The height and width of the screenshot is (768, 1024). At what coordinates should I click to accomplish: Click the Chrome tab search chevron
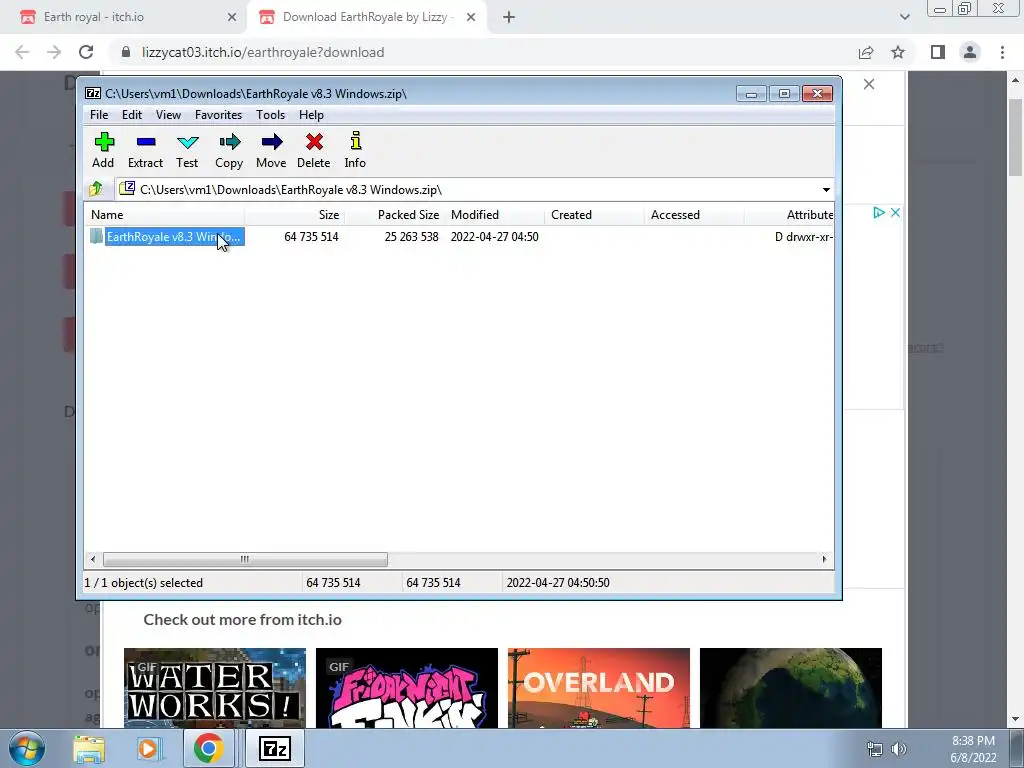(x=904, y=18)
